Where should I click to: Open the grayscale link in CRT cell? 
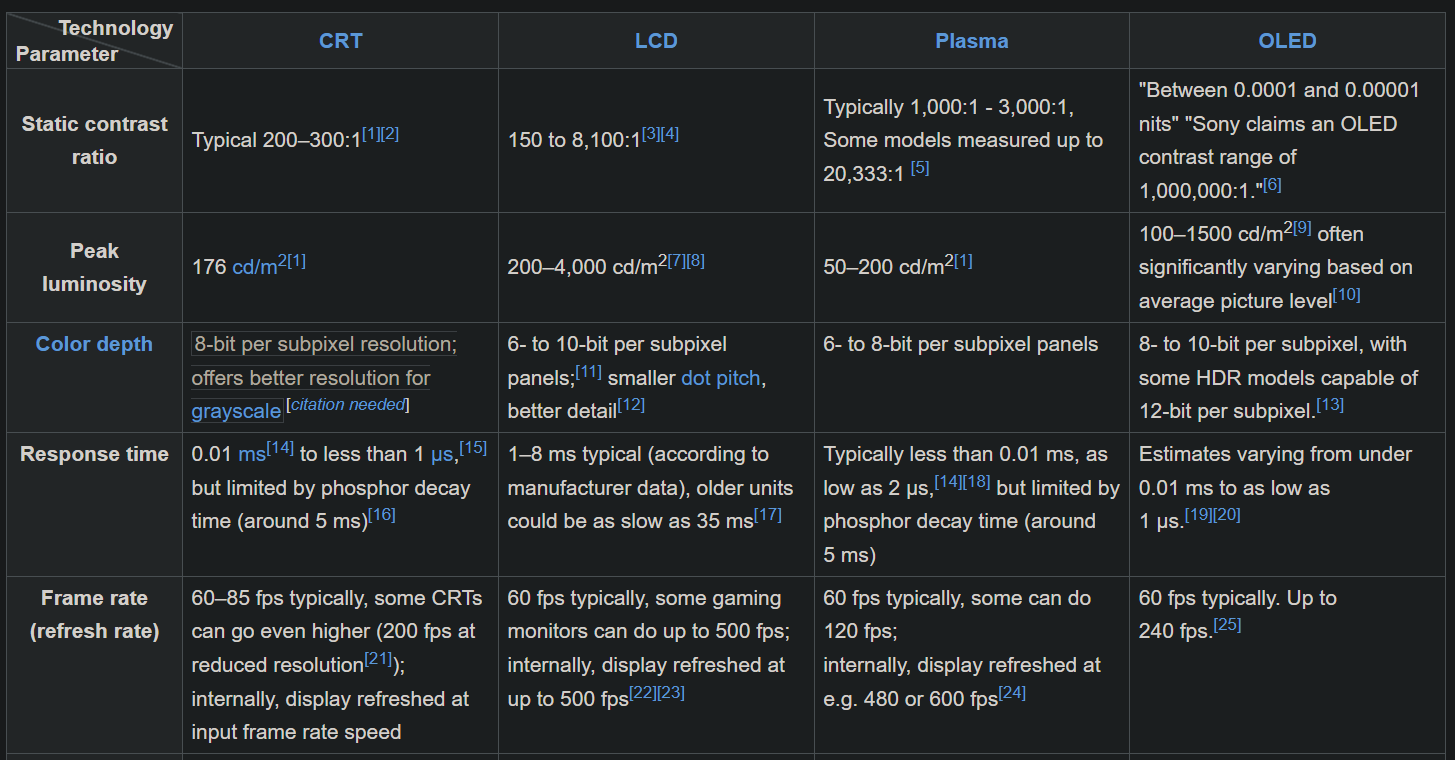pyautogui.click(x=236, y=411)
